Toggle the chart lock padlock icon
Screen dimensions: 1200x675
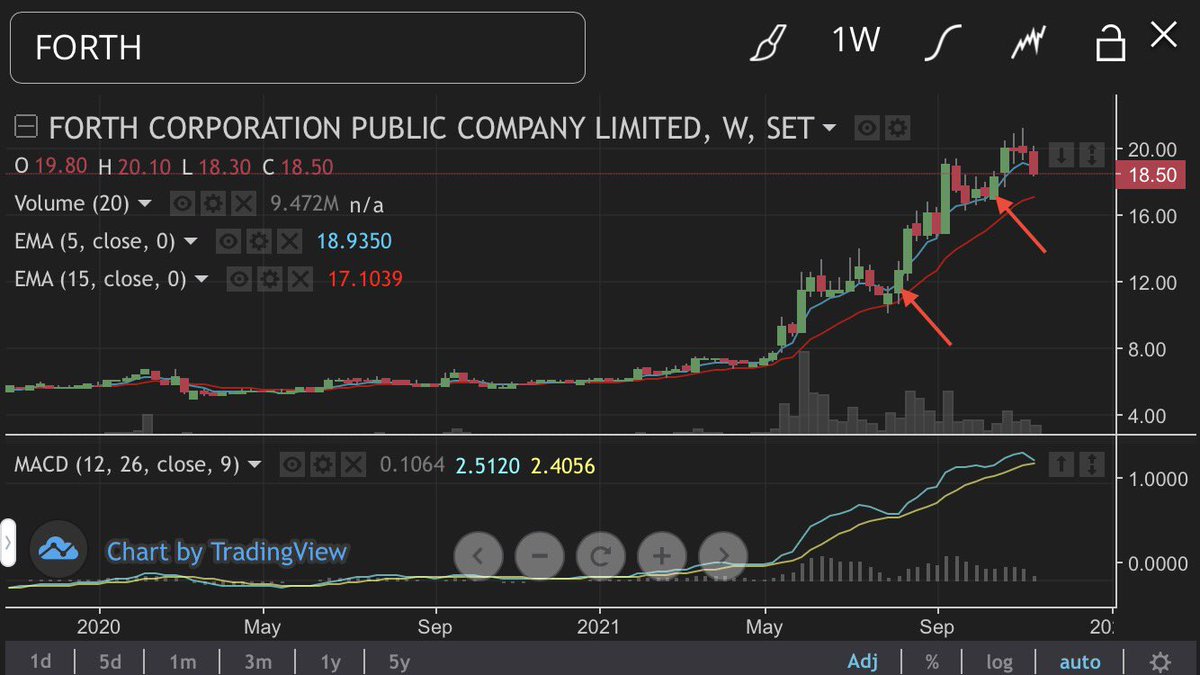click(x=1109, y=43)
